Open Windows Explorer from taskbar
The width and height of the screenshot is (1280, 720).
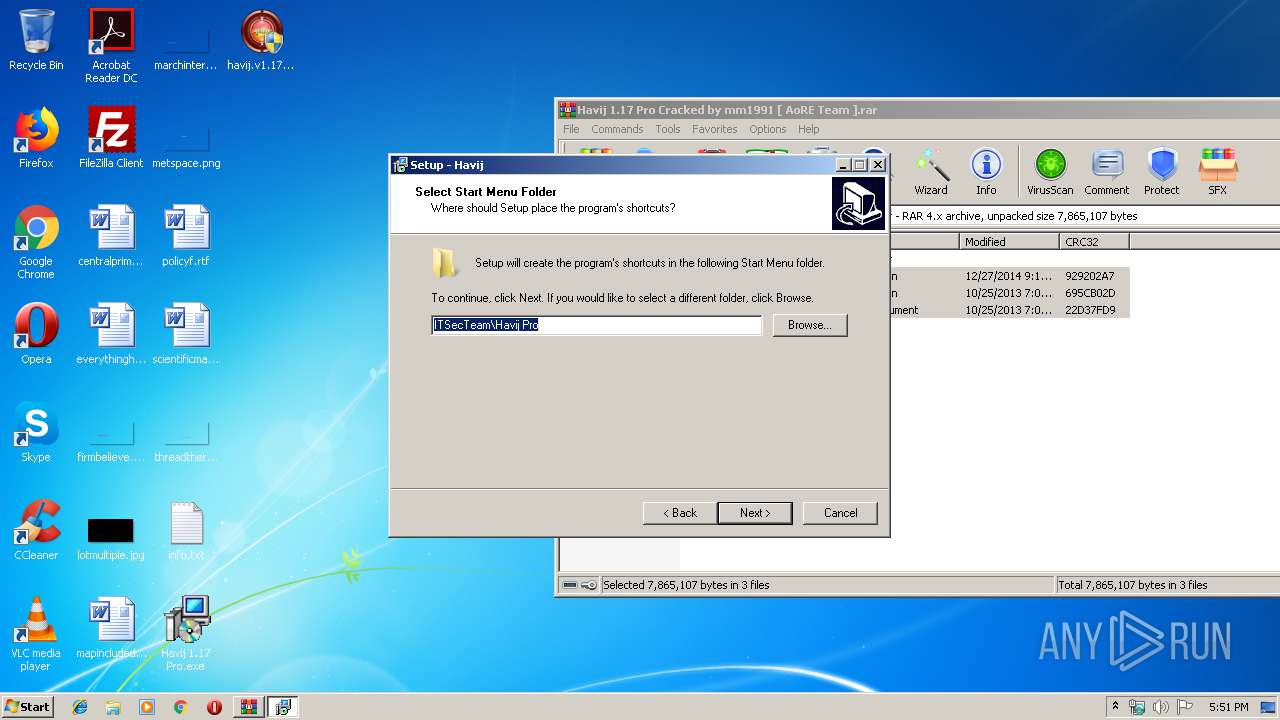pos(113,707)
